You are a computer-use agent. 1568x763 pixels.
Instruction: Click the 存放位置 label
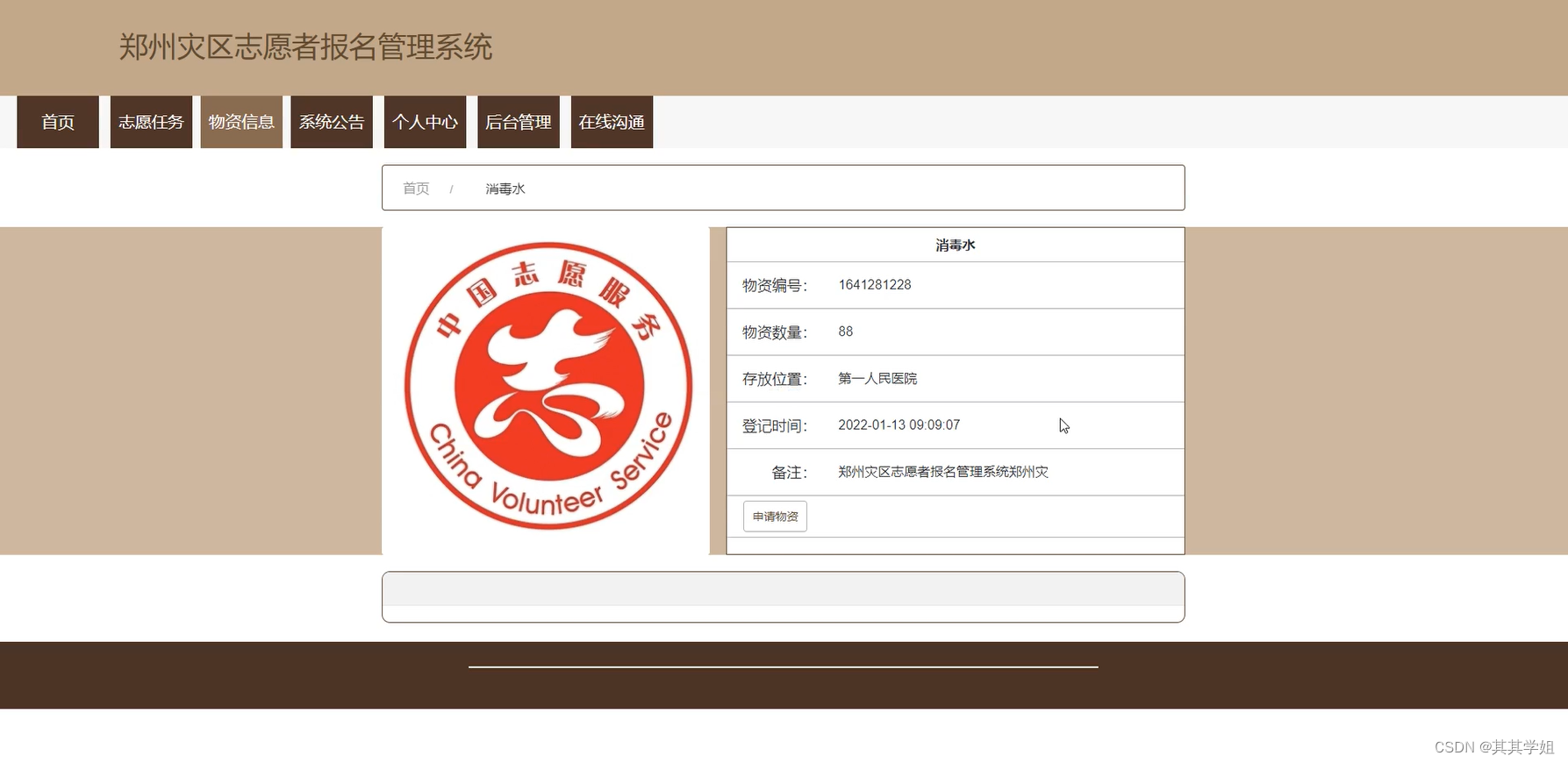point(775,379)
